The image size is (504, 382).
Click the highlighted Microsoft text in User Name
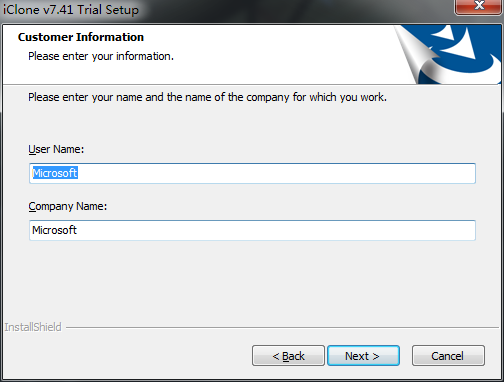click(x=55, y=173)
